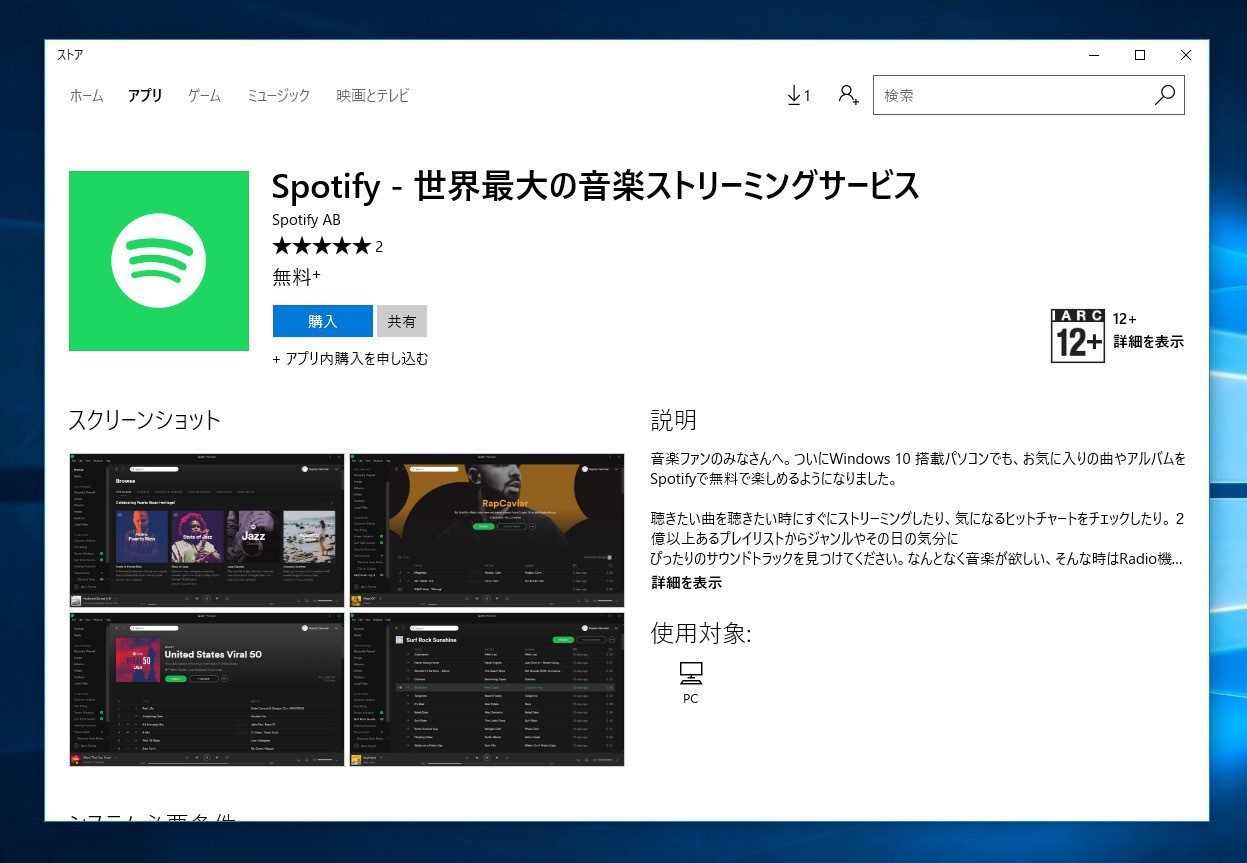The width and height of the screenshot is (1247, 863).
Task: Maximize the Store window
Action: pos(1139,55)
